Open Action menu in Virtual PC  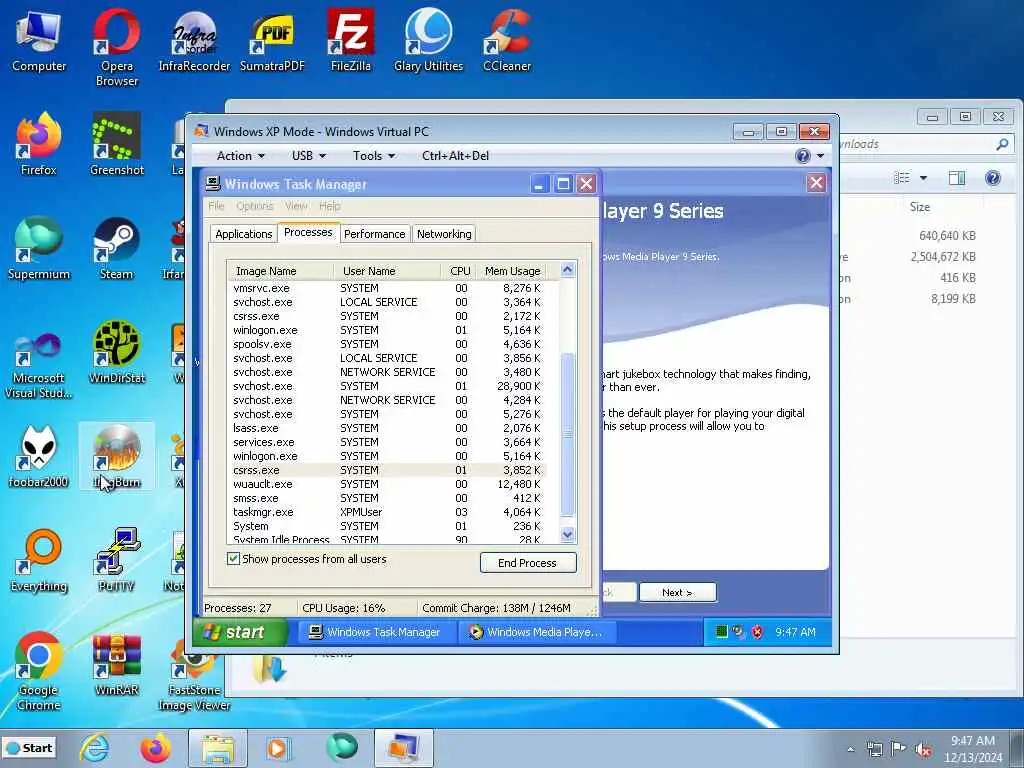click(241, 156)
